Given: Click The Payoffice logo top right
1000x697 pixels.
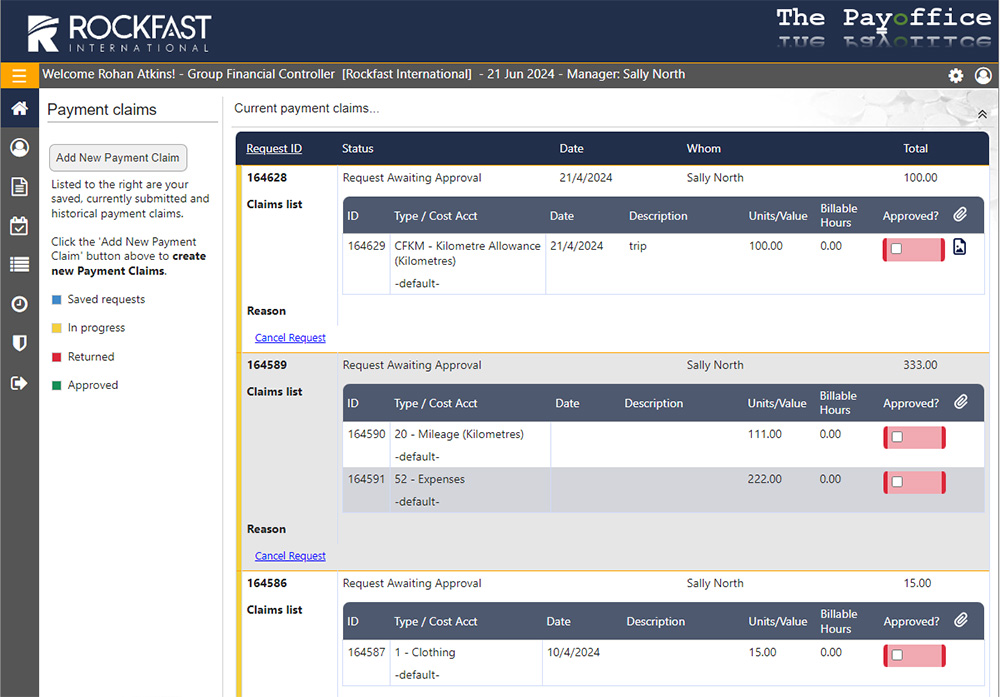Looking at the screenshot, I should coord(883,27).
